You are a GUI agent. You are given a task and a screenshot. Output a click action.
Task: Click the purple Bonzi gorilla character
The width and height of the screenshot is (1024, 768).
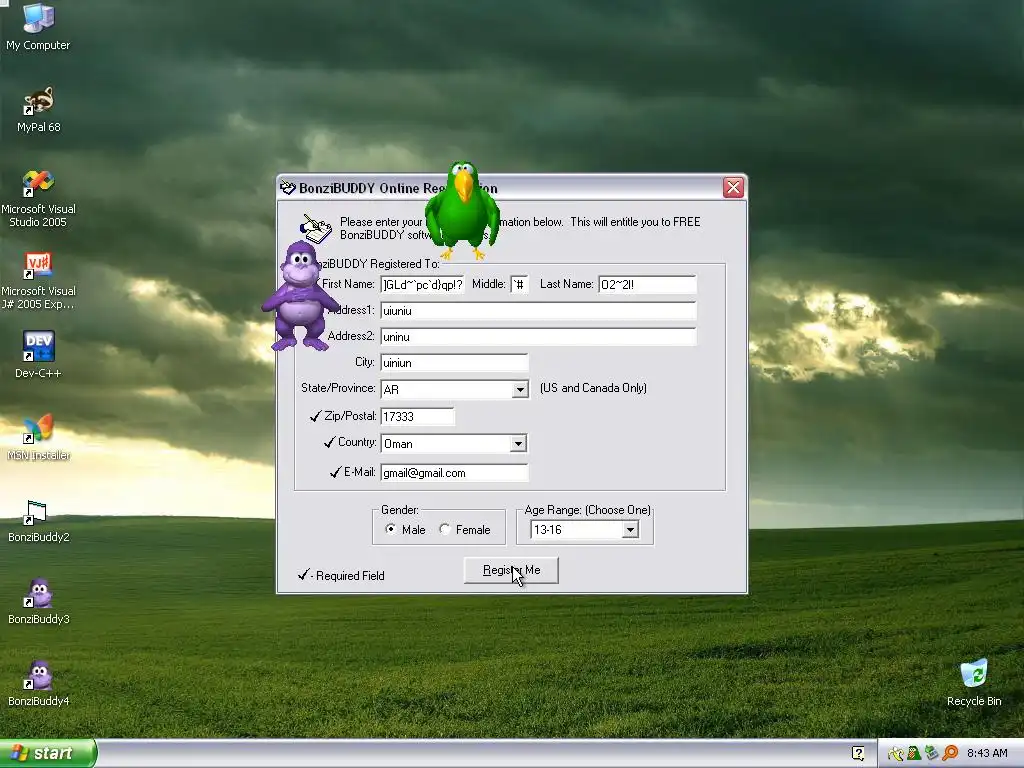300,296
